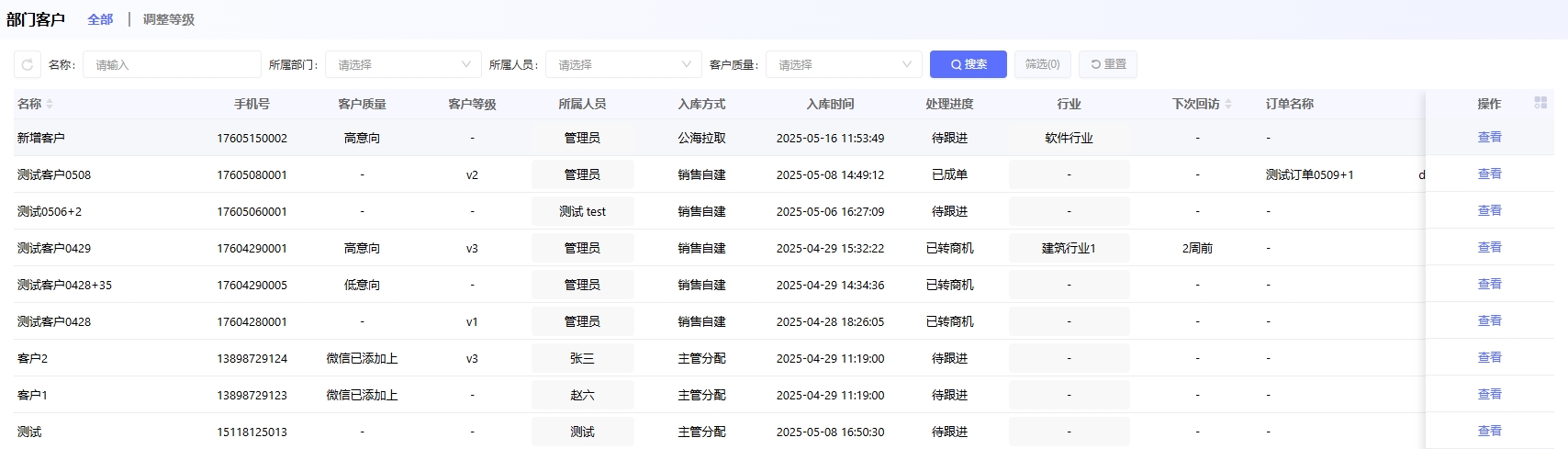Open 查看 link for 客户2
Viewport: 1568px width, 449px height.
point(1489,357)
